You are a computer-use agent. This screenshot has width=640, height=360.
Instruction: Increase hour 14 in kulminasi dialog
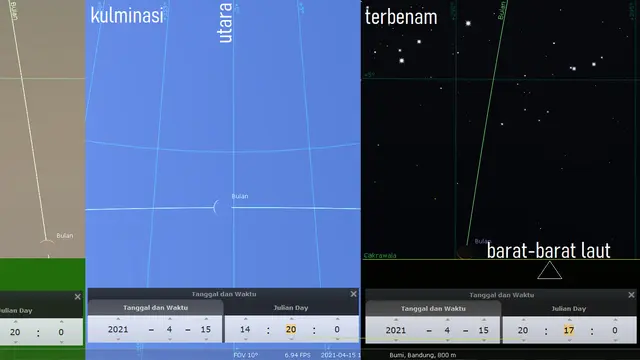[245, 319]
